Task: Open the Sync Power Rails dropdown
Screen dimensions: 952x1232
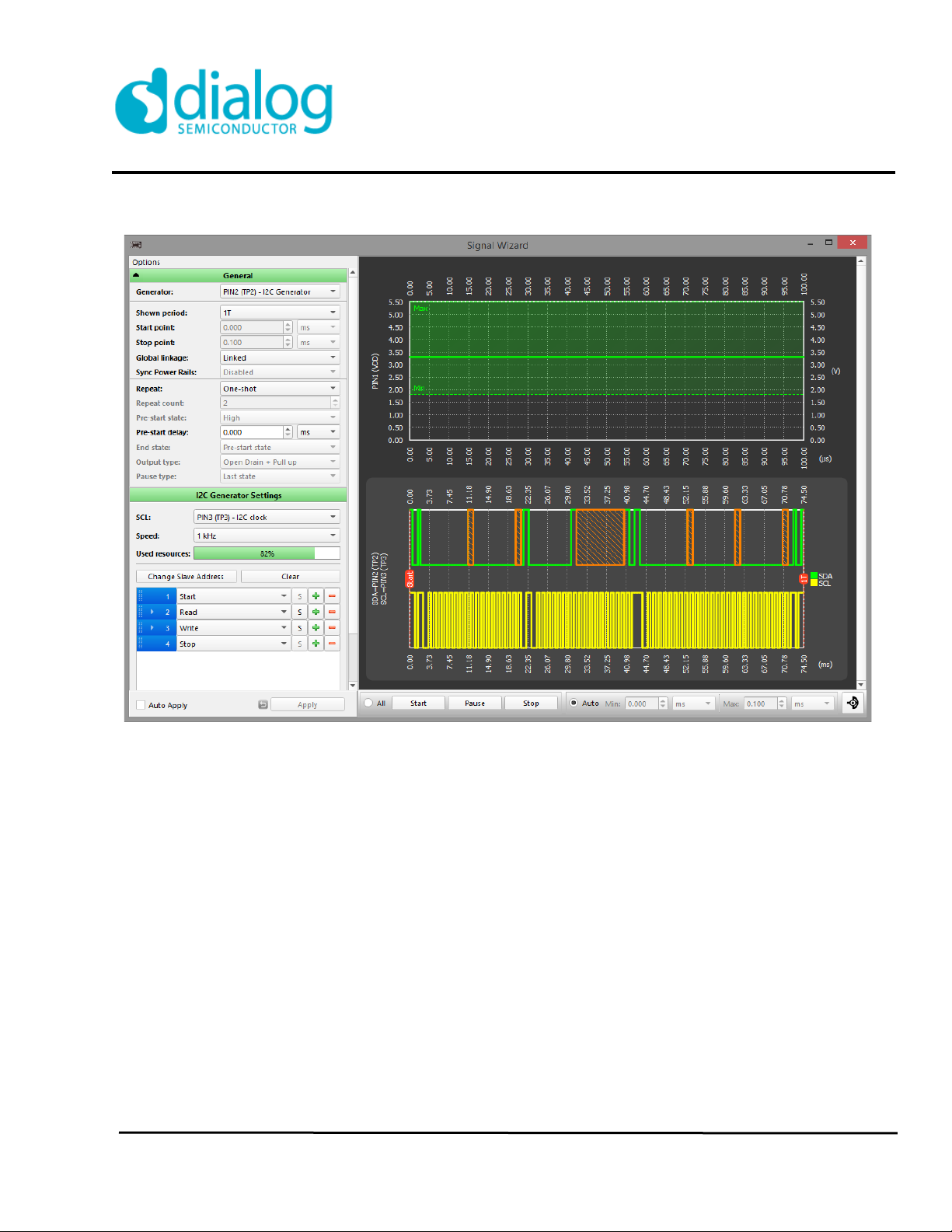Action: tap(280, 372)
